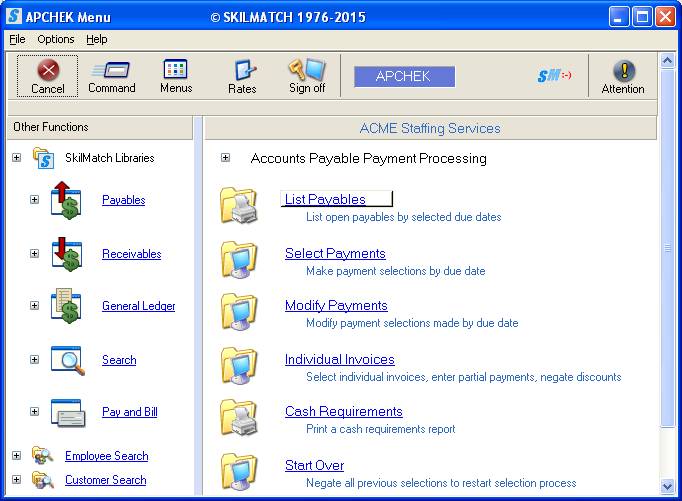Viewport: 682px width, 501px height.
Task: Open the Modify Payments link
Action: [336, 305]
